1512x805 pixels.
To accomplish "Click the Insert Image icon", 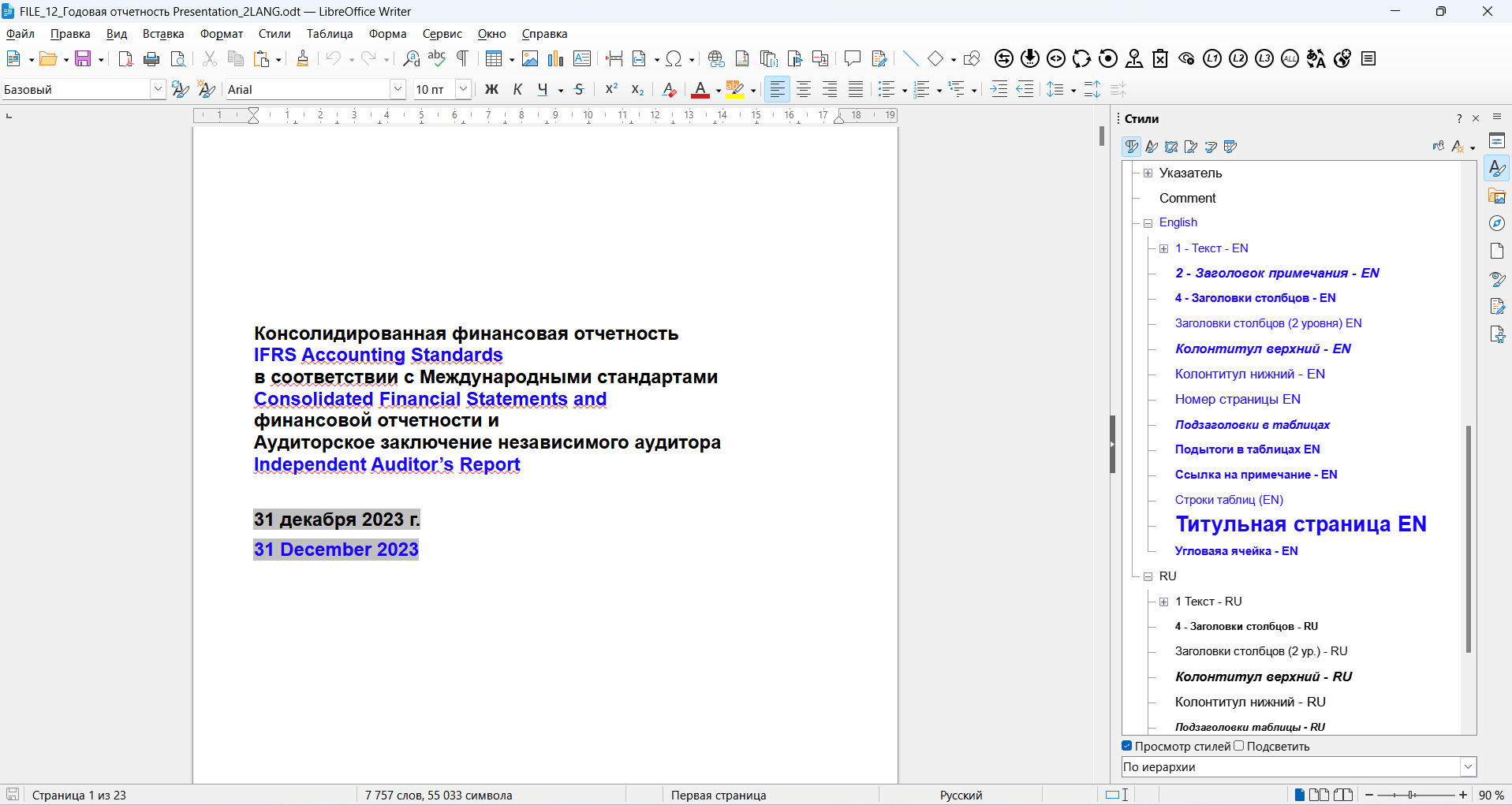I will coord(530,58).
